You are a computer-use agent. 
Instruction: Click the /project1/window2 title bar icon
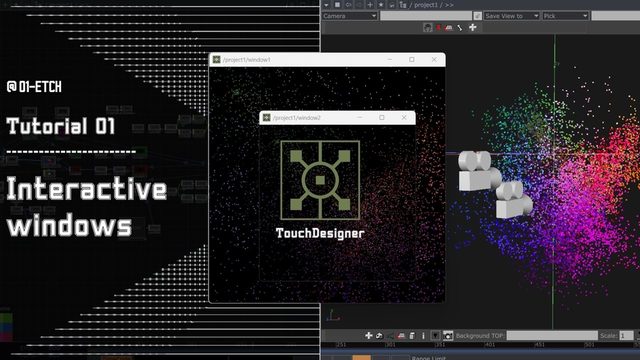[x=267, y=118]
